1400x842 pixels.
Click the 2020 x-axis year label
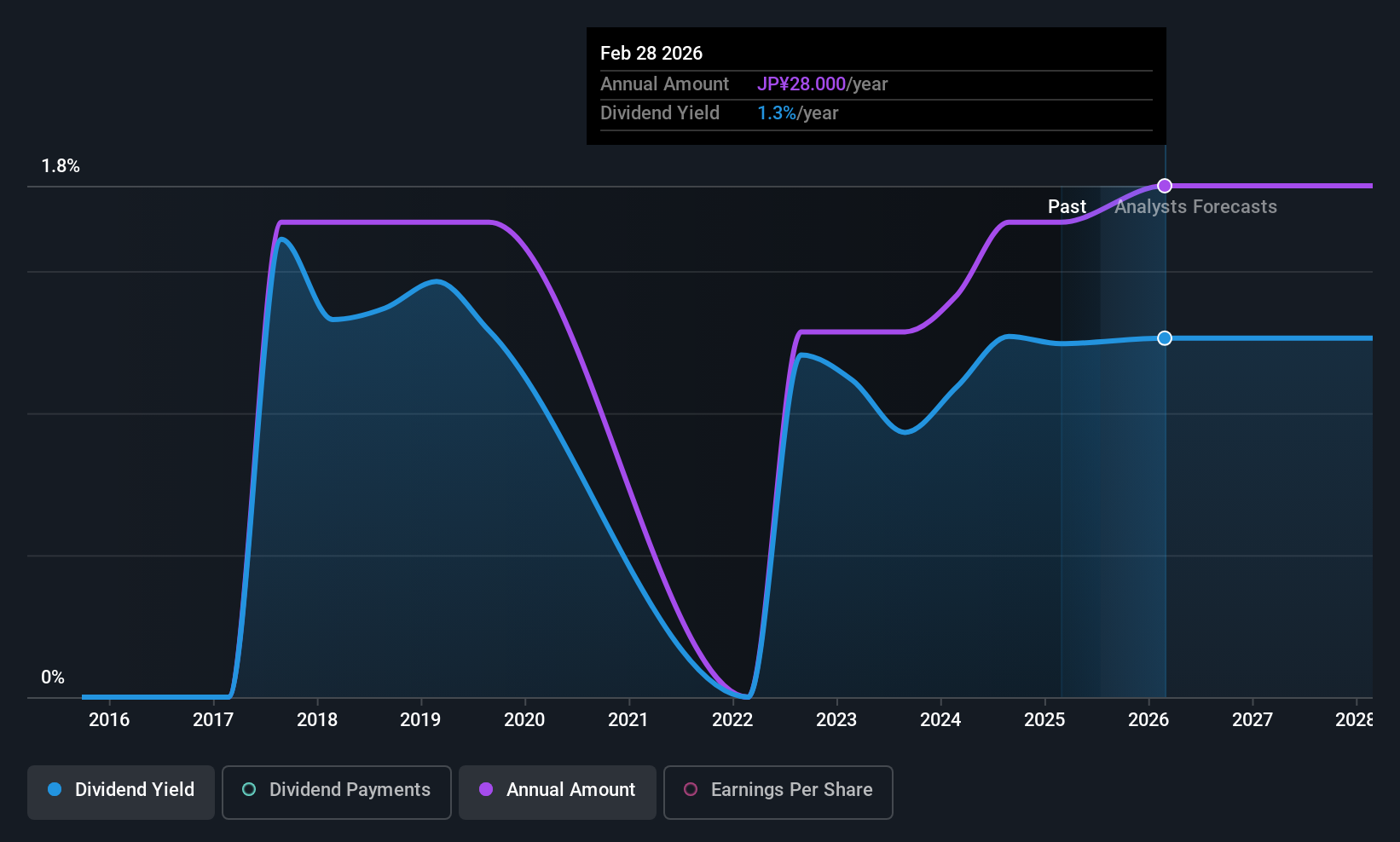coord(524,720)
